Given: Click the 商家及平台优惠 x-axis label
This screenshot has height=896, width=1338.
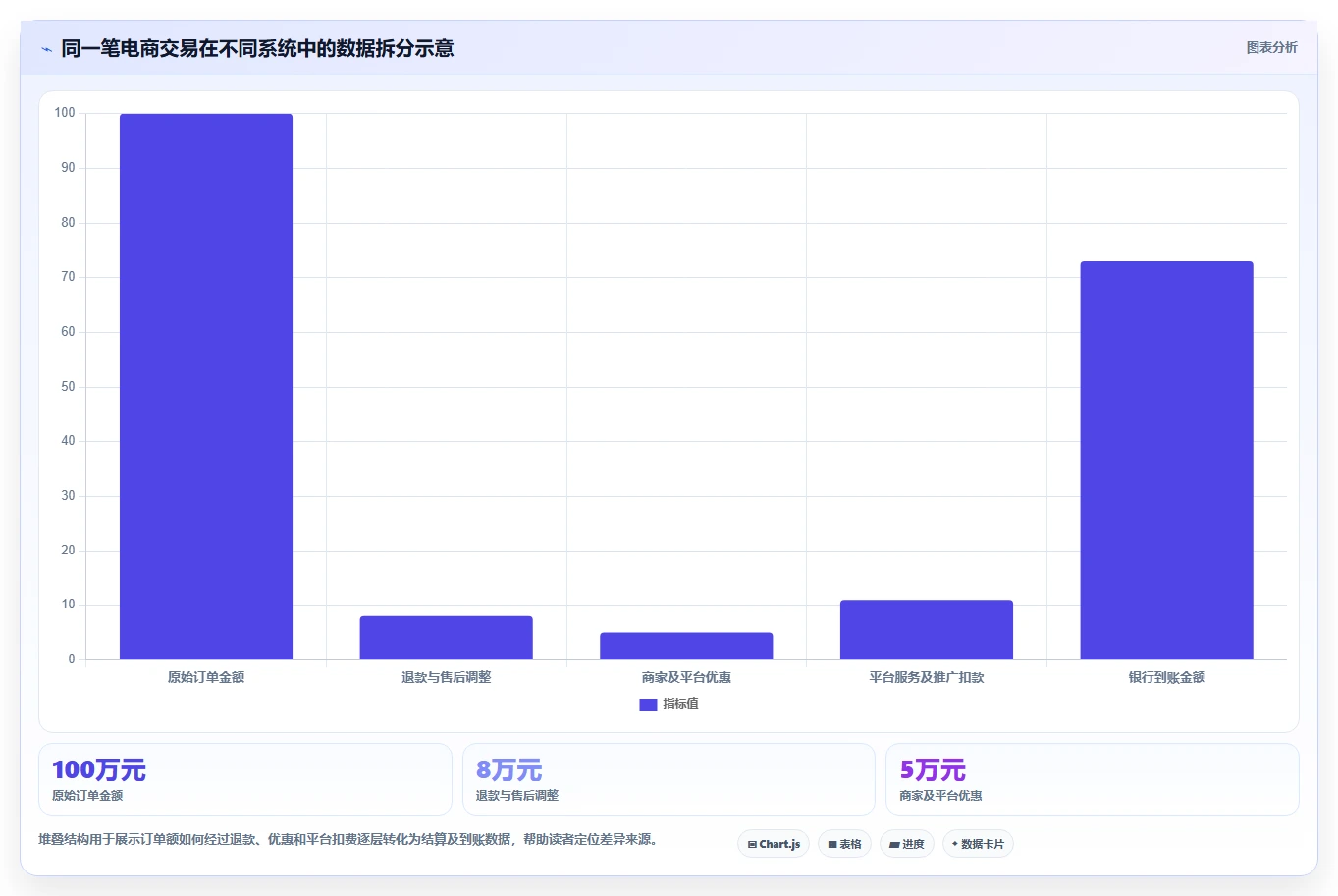Looking at the screenshot, I should tap(686, 677).
